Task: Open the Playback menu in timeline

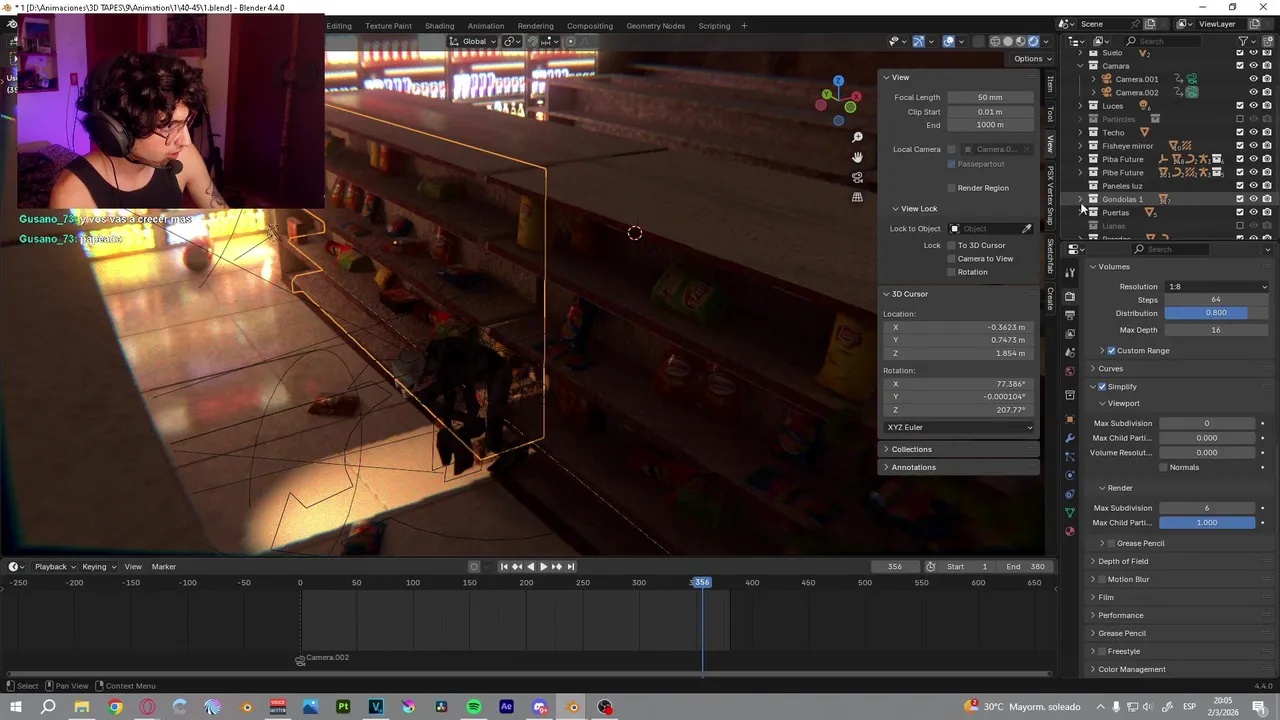Action: pos(51,567)
